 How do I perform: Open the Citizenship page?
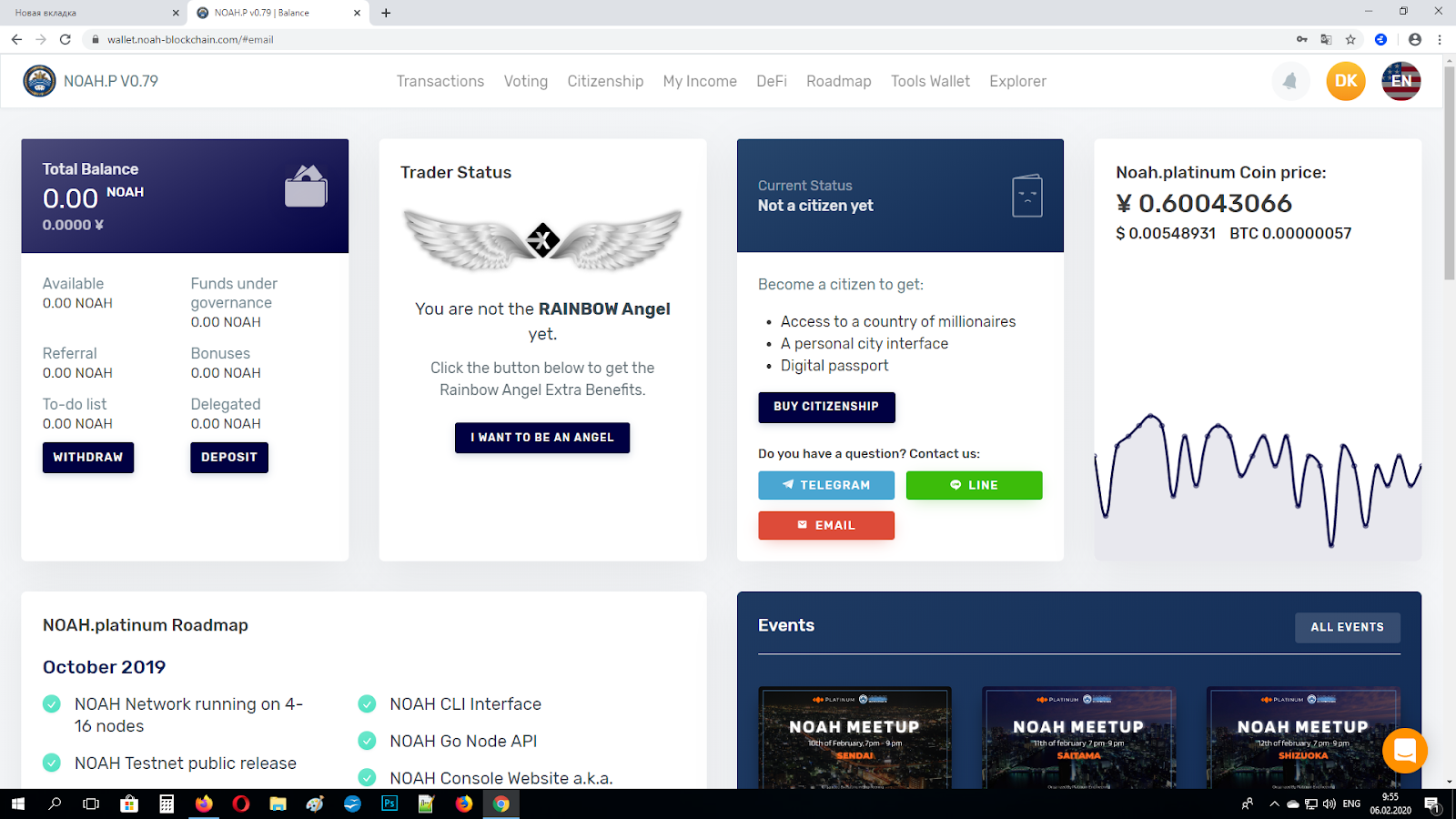click(x=605, y=81)
